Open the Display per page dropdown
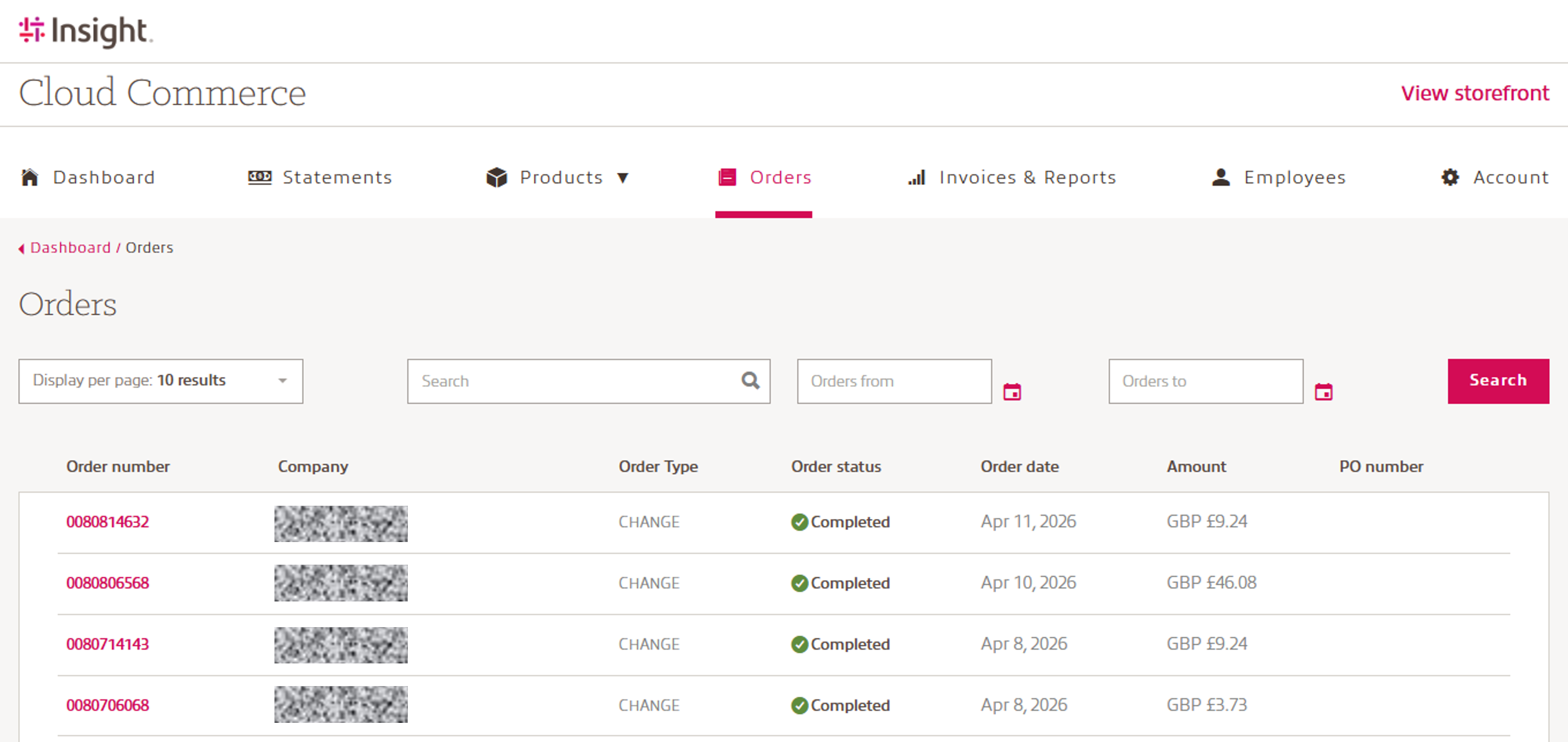Screen dimensions: 1568x742 coord(161,380)
